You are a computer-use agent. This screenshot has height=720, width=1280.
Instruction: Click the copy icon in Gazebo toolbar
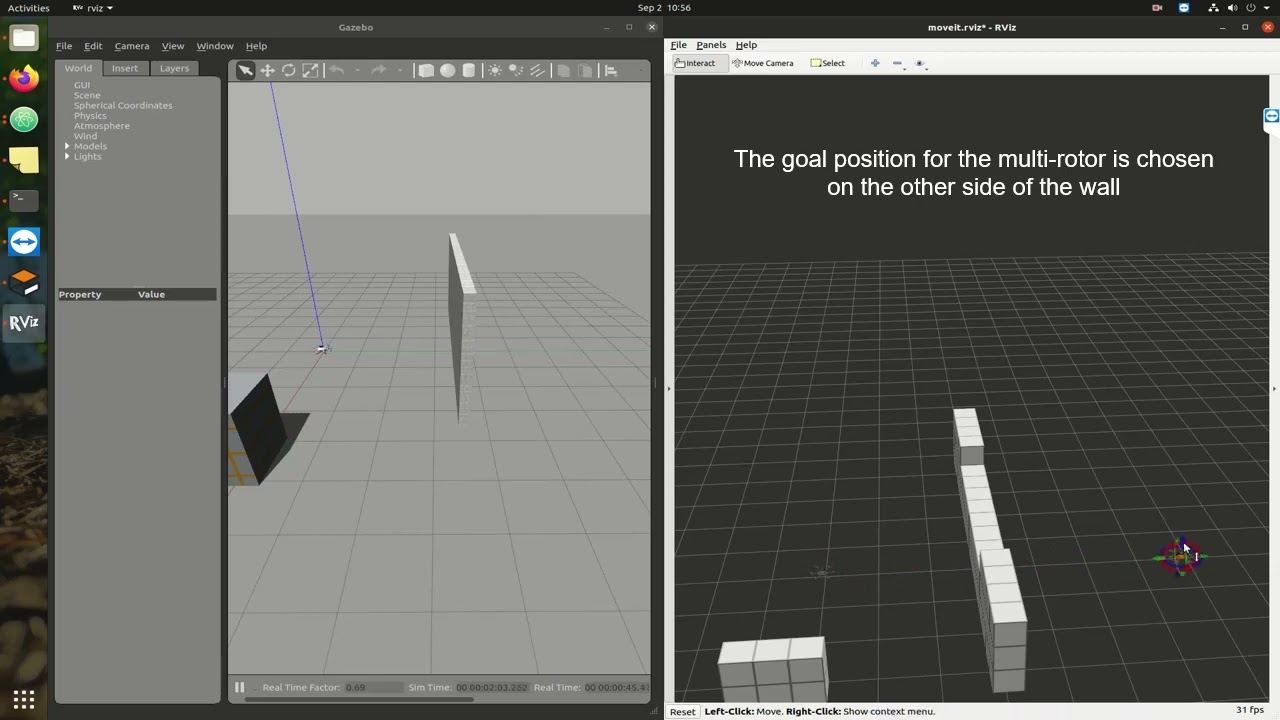point(564,70)
